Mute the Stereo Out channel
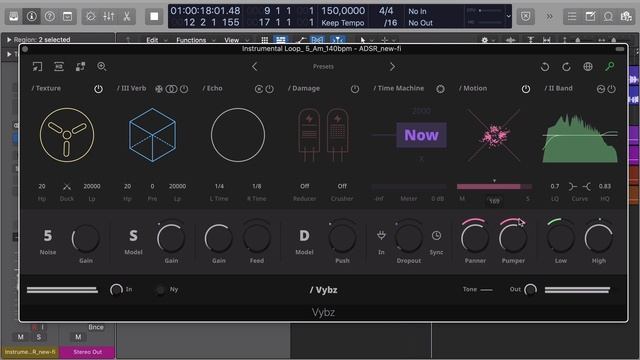Viewport: 640px width, 360px height. [78, 337]
